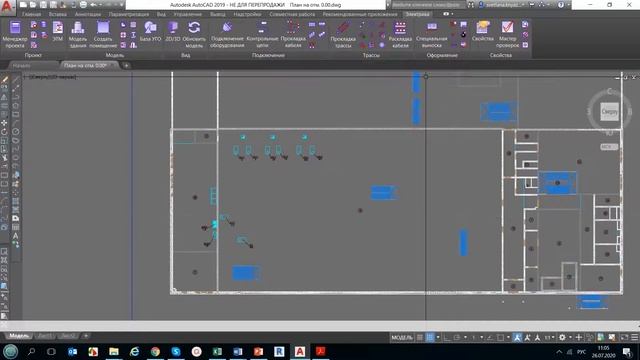Screen dimensions: 640x360
Task: Click the ЭТМ ribbon icon
Action: tap(58, 31)
